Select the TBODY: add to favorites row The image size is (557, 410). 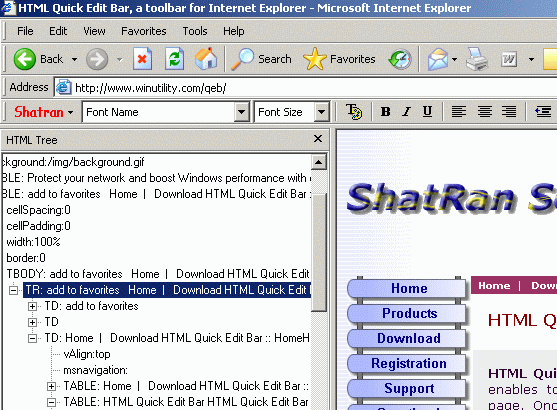tap(158, 274)
